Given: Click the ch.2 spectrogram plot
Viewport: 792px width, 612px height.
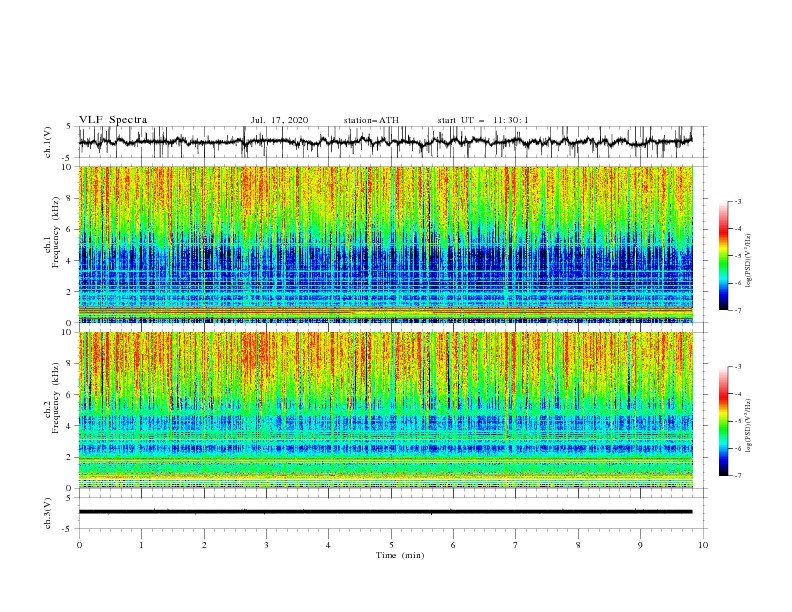Looking at the screenshot, I should point(385,410).
